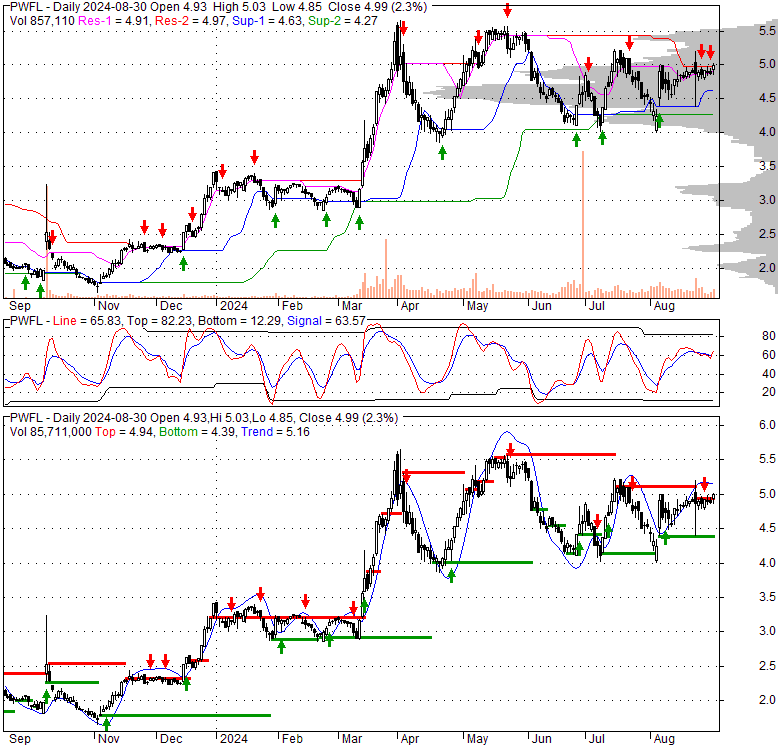Image resolution: width=780 pixels, height=745 pixels.
Task: Click 'Trend = 5.16' in the bottom chart
Action: point(275,432)
